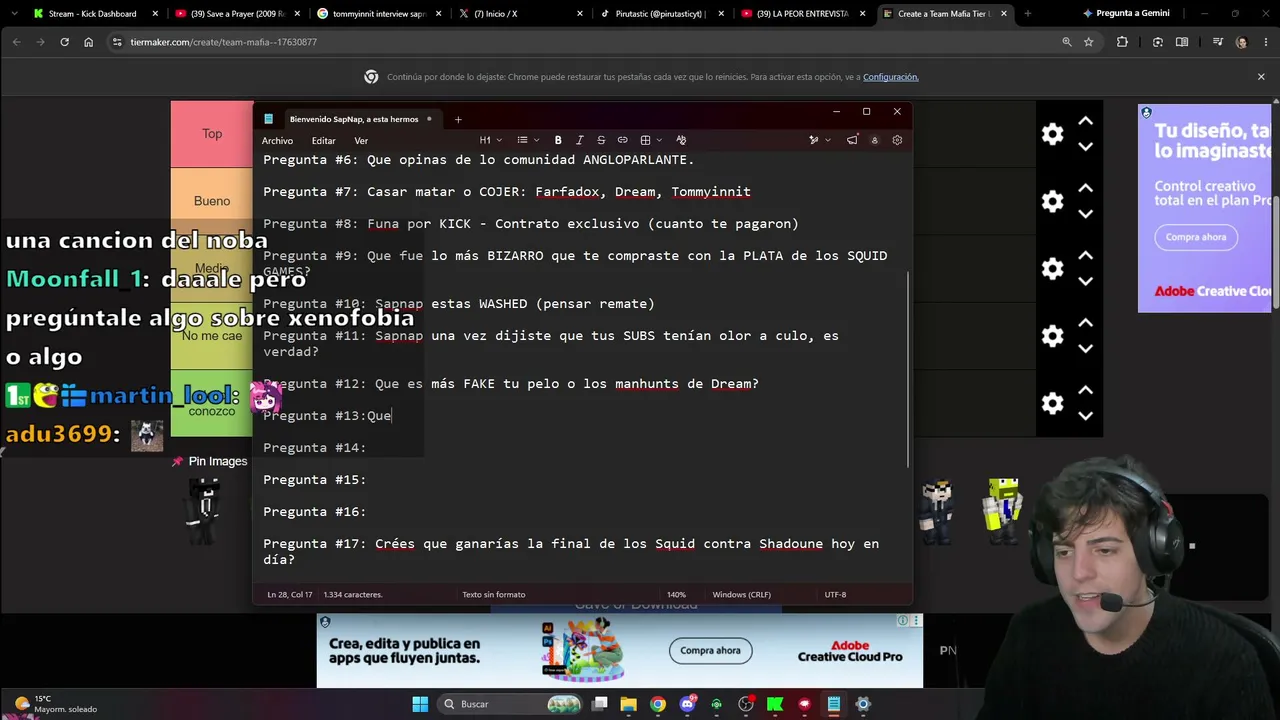Screen dimensions: 1280x720
Task: Open Task View on the taskbar
Action: pyautogui.click(x=599, y=704)
